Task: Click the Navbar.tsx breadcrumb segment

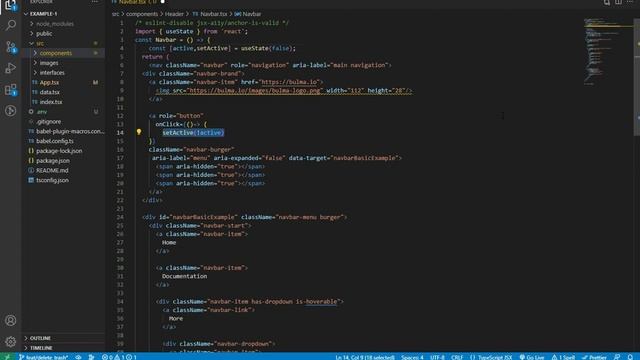Action: tap(210, 14)
